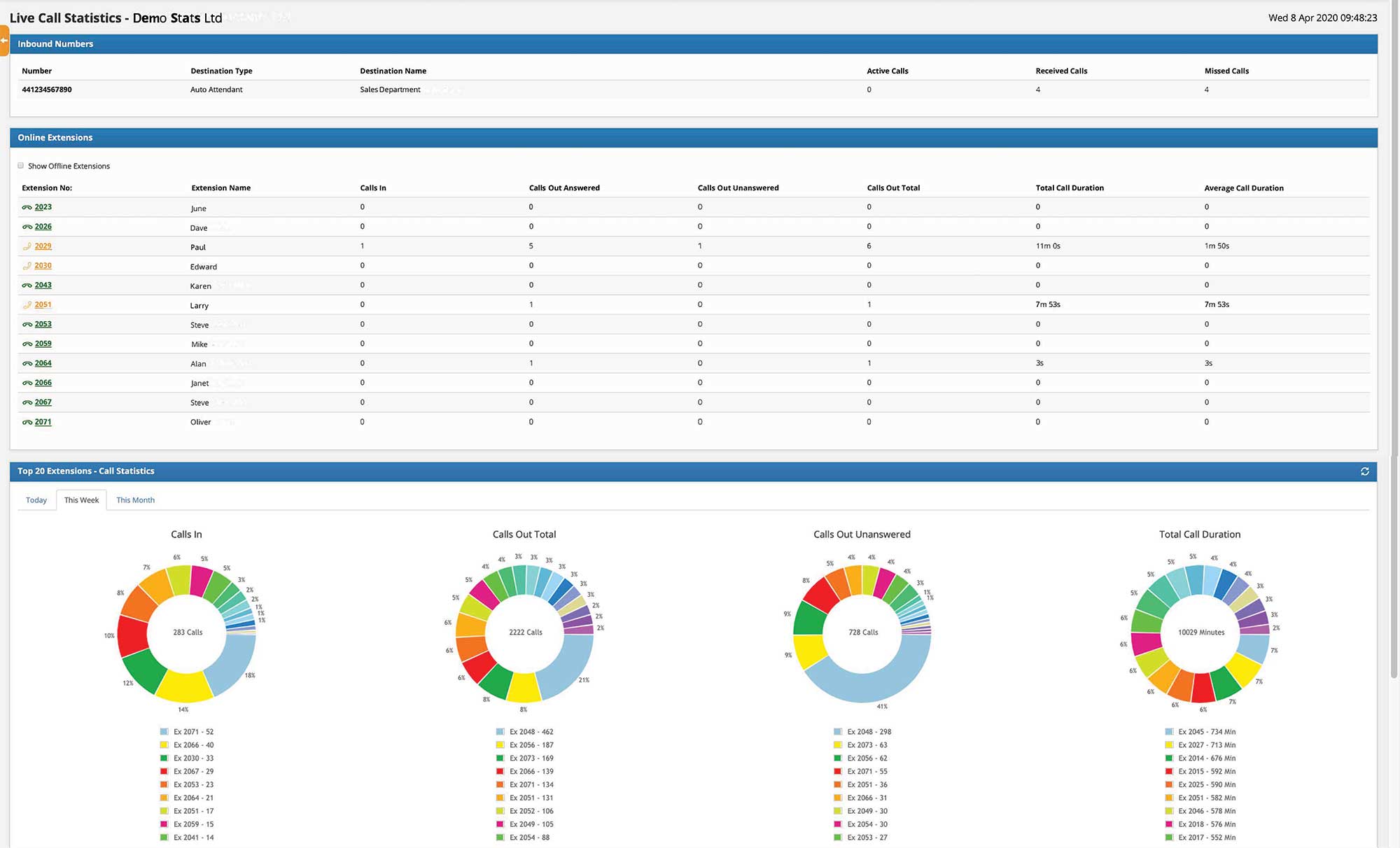Click green phone icon beside extension 2064

click(x=27, y=364)
